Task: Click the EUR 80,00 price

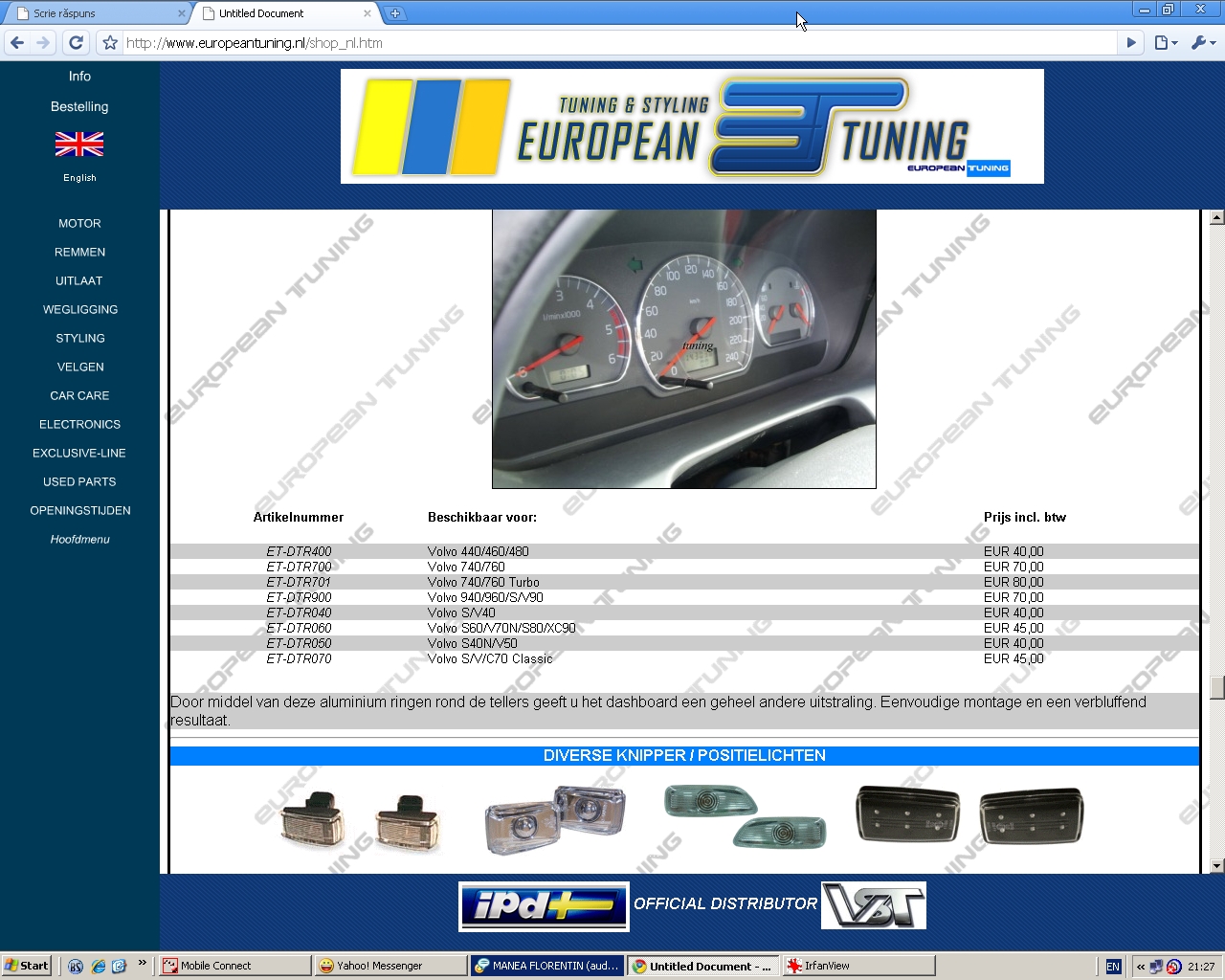Action: point(1013,582)
